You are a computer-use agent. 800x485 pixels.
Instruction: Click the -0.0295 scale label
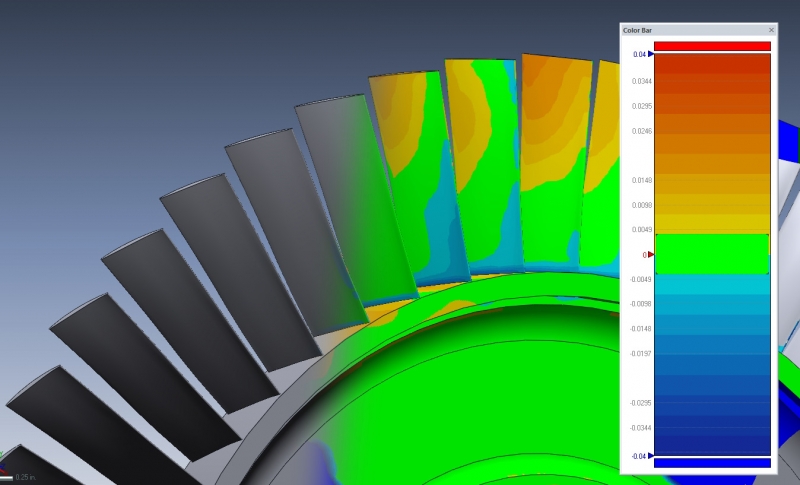638,403
